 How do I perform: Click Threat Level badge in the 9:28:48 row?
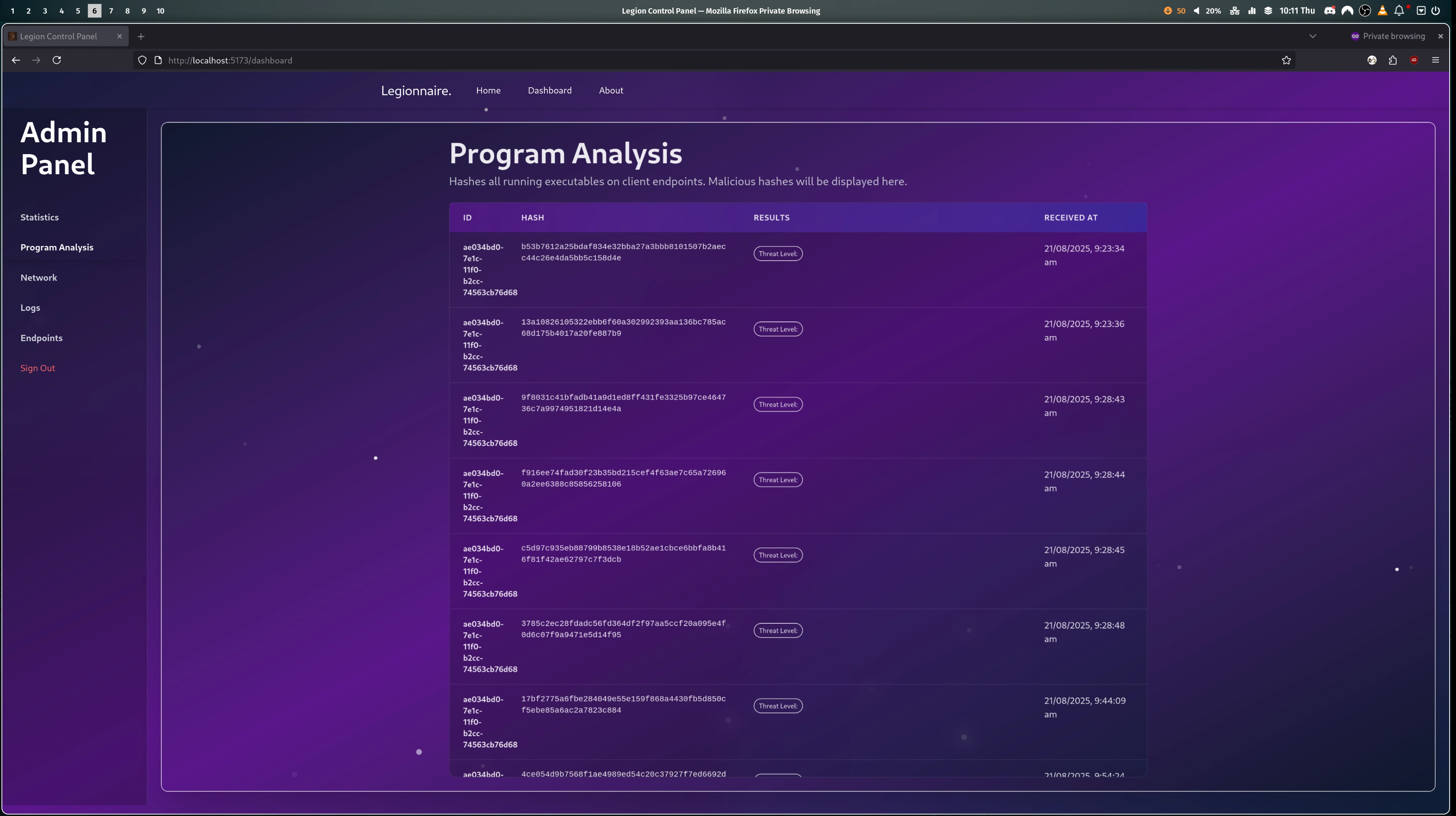[778, 631]
